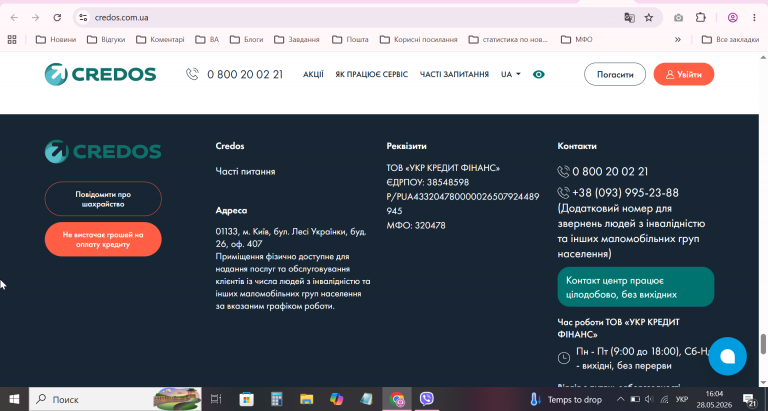The width and height of the screenshot is (768, 411).
Task: Open the Windows Start menu
Action: 14,399
